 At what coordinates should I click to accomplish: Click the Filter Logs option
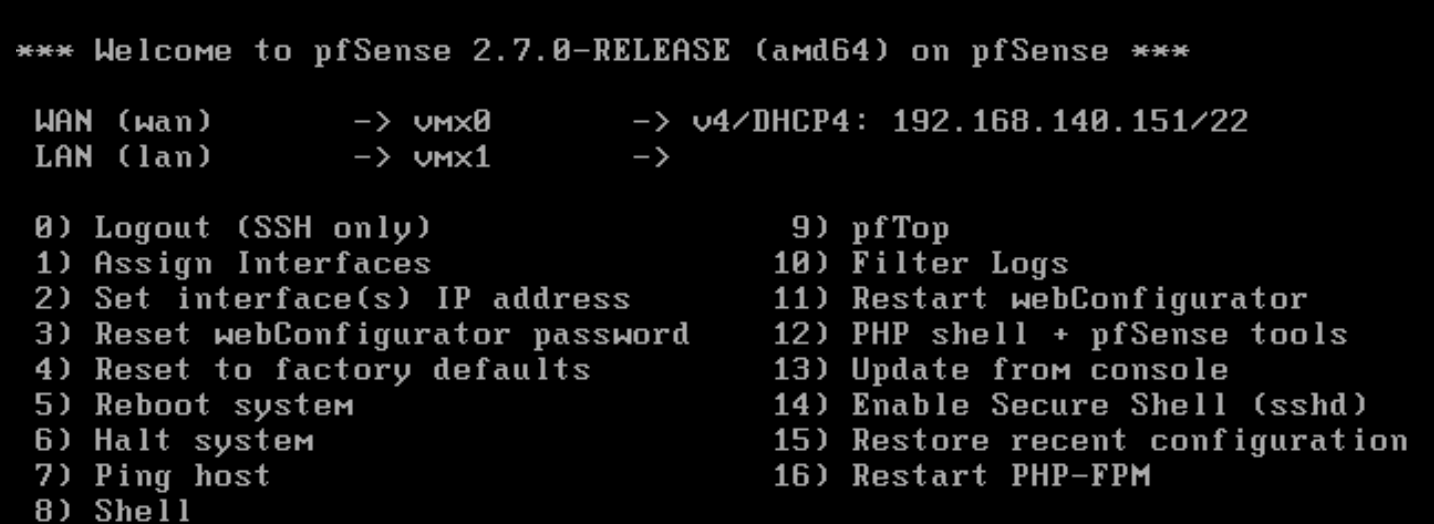(x=920, y=264)
